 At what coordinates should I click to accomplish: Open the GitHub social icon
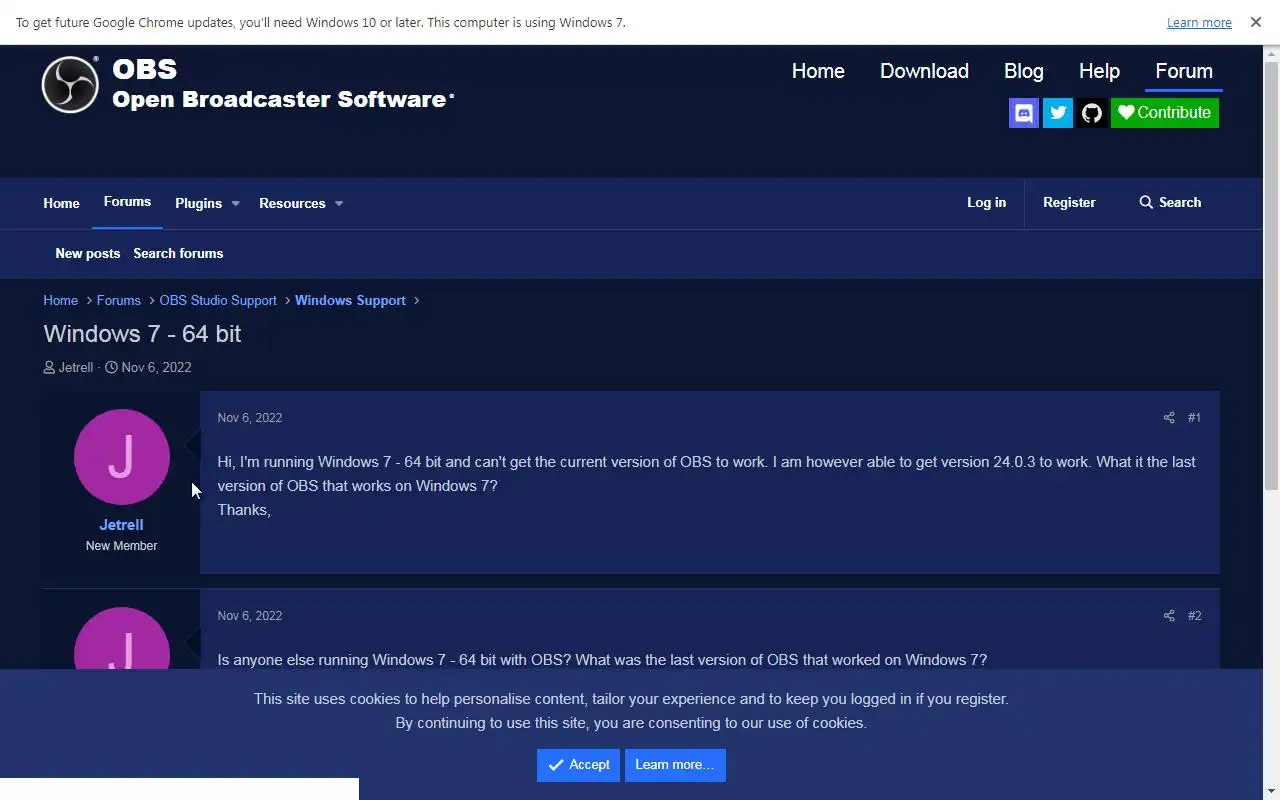(1092, 113)
